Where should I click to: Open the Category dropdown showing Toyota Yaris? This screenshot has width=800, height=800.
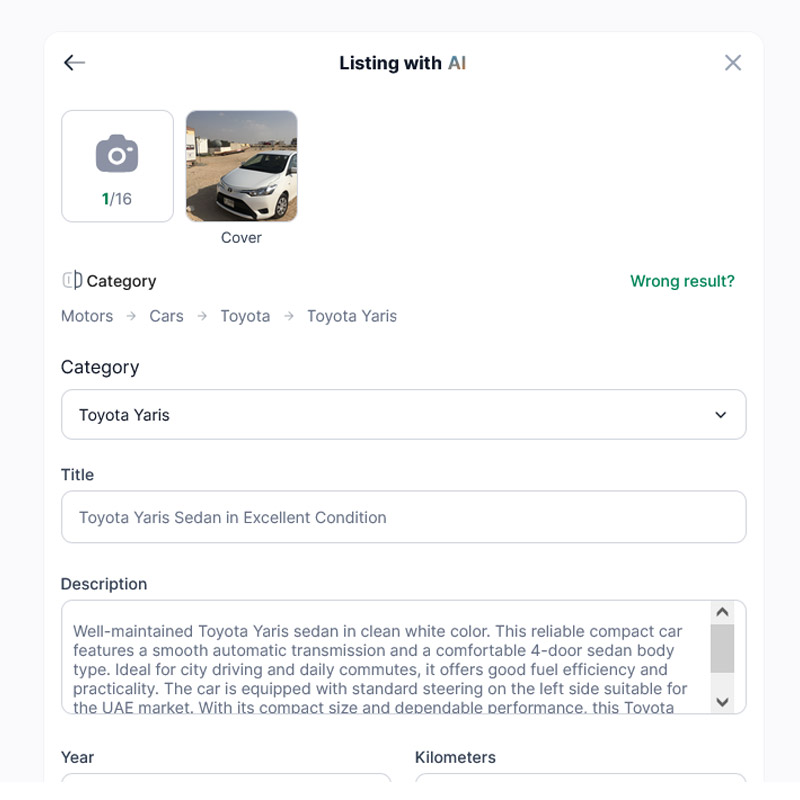(x=404, y=414)
